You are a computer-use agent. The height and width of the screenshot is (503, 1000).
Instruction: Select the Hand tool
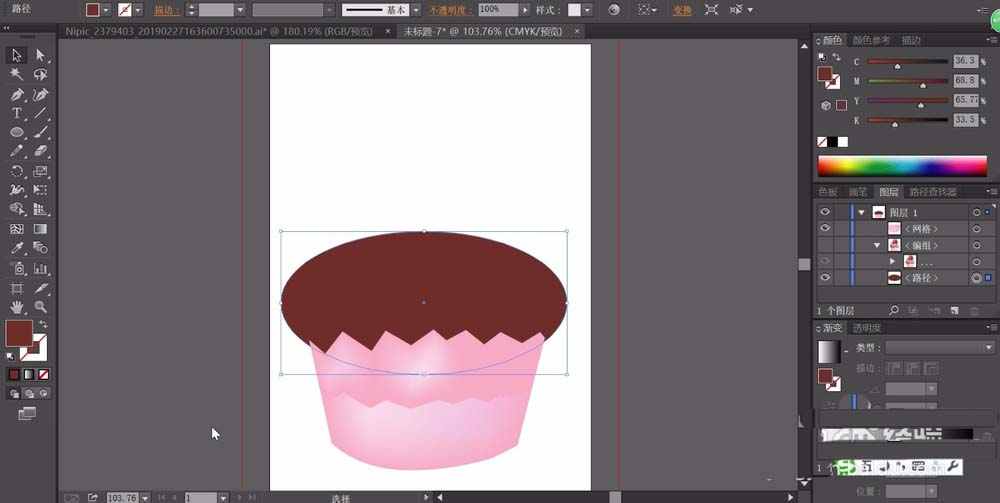point(17,306)
